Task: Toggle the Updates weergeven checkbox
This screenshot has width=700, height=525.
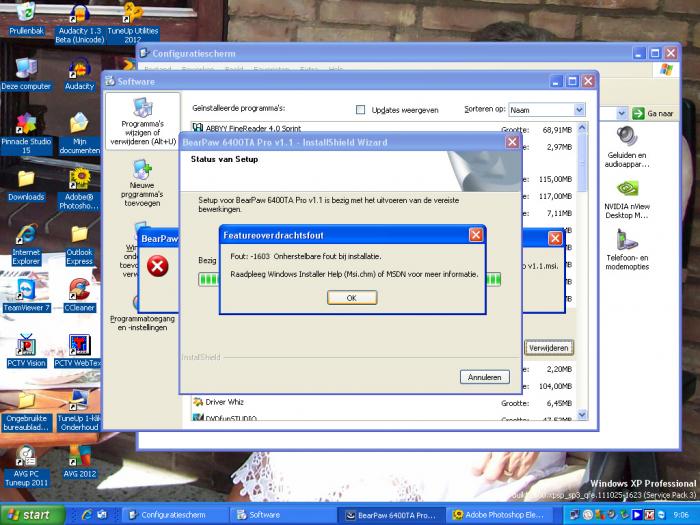Action: click(360, 110)
